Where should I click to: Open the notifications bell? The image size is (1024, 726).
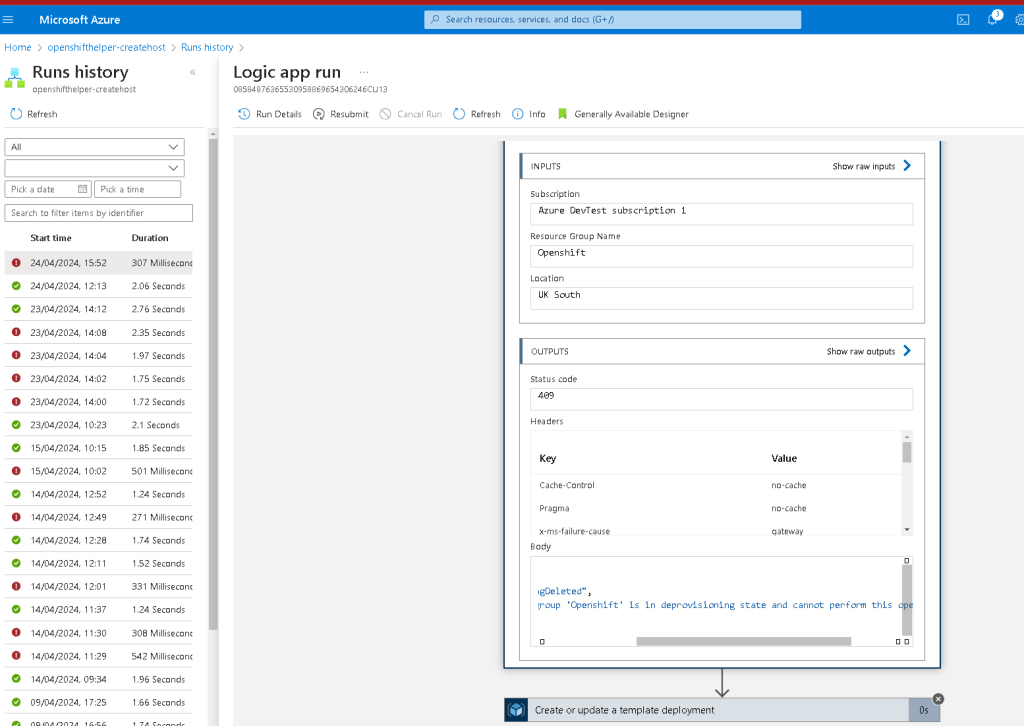993,19
